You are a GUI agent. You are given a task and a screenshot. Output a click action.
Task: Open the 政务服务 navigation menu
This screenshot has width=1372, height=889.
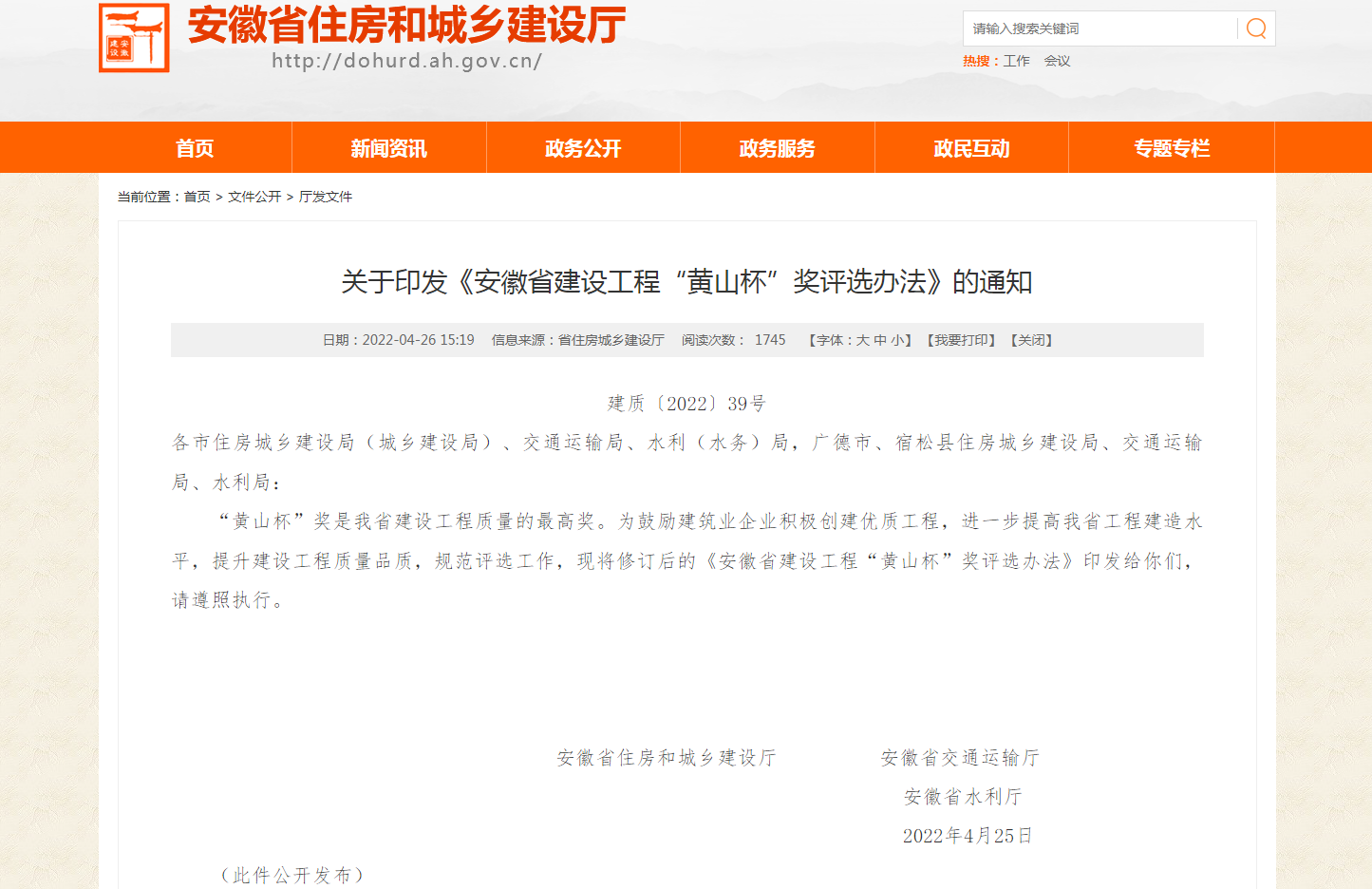click(777, 147)
